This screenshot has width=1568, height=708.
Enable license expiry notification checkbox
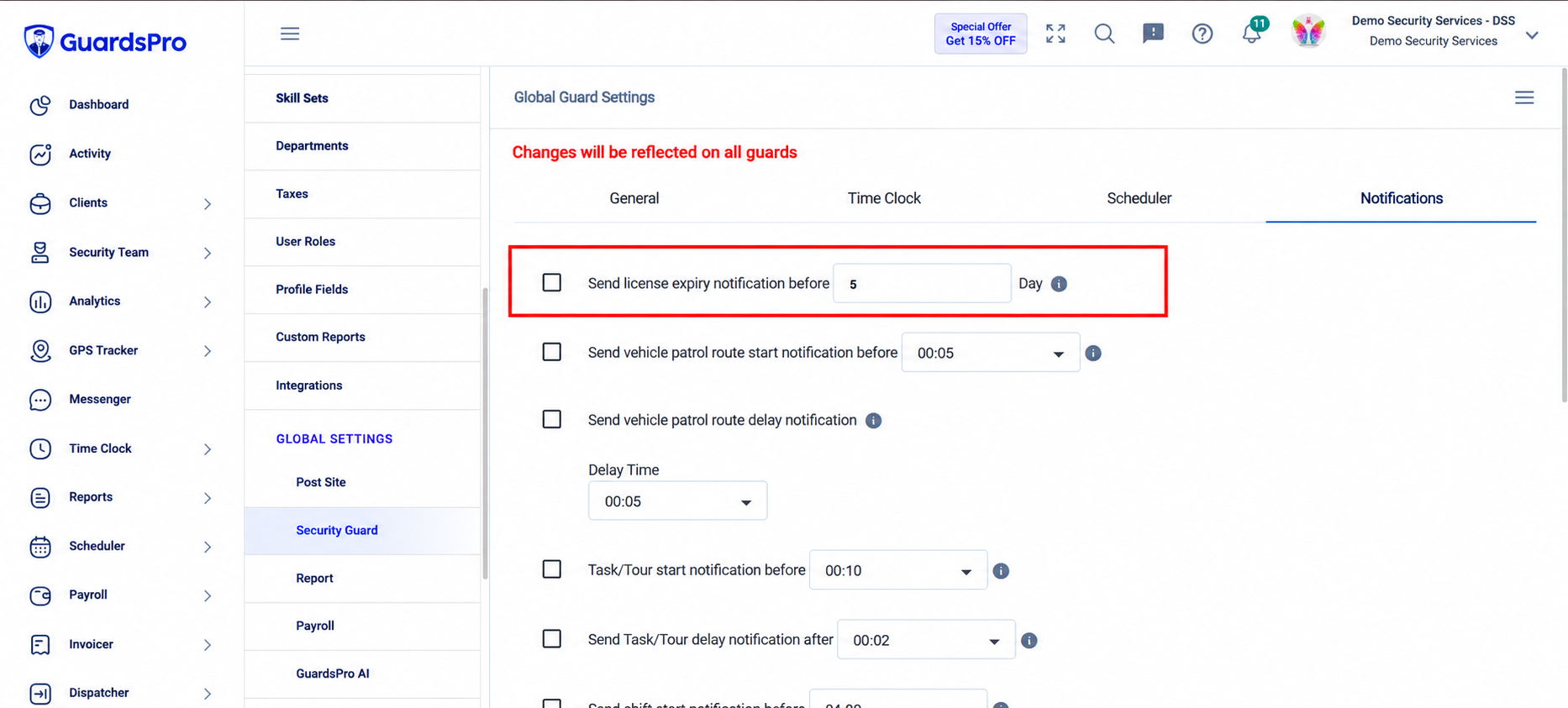[552, 283]
